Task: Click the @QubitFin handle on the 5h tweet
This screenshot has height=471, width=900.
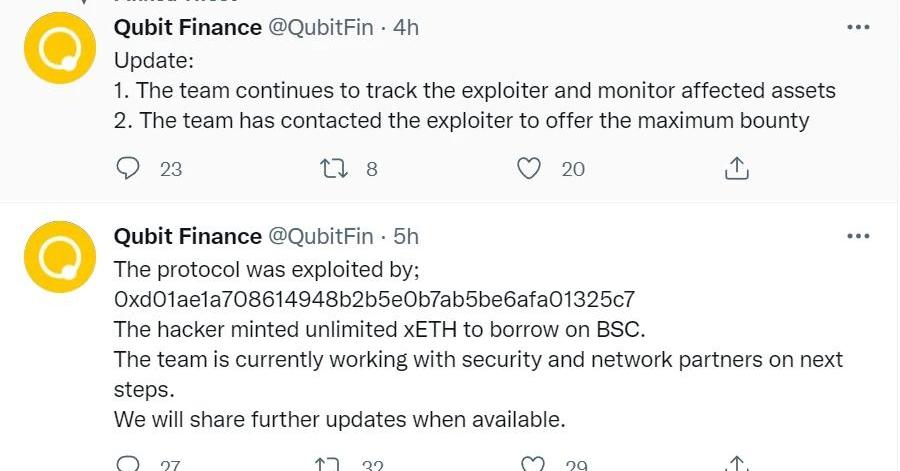Action: tap(320, 237)
